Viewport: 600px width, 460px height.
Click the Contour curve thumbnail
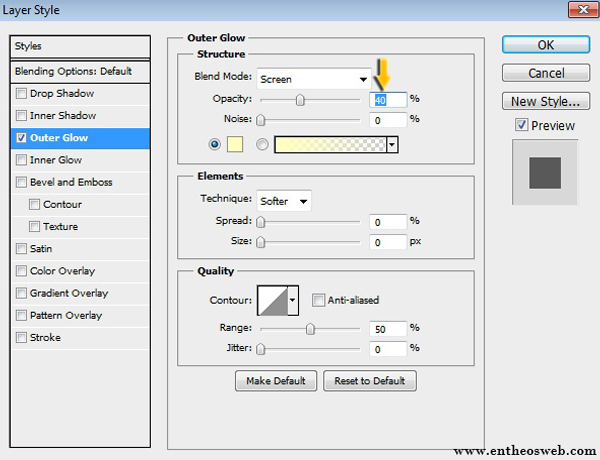272,300
